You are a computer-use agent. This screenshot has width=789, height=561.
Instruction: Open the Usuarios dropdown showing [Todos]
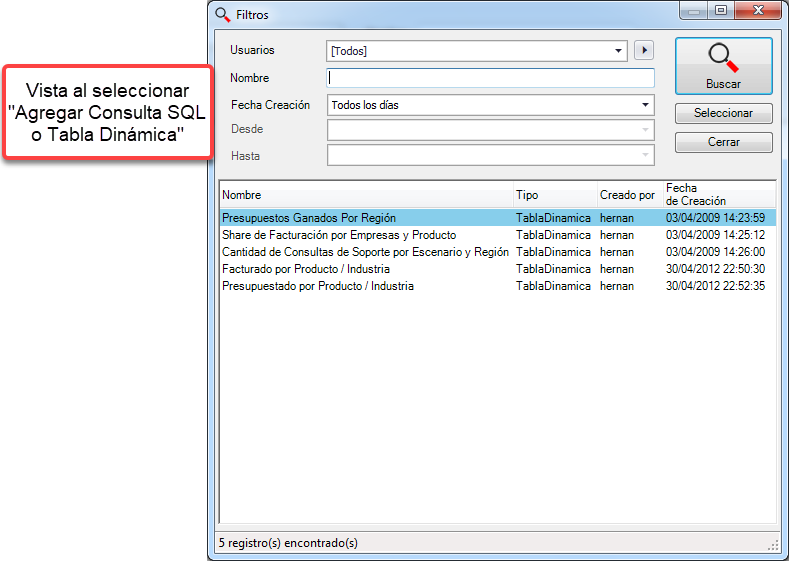[x=477, y=51]
